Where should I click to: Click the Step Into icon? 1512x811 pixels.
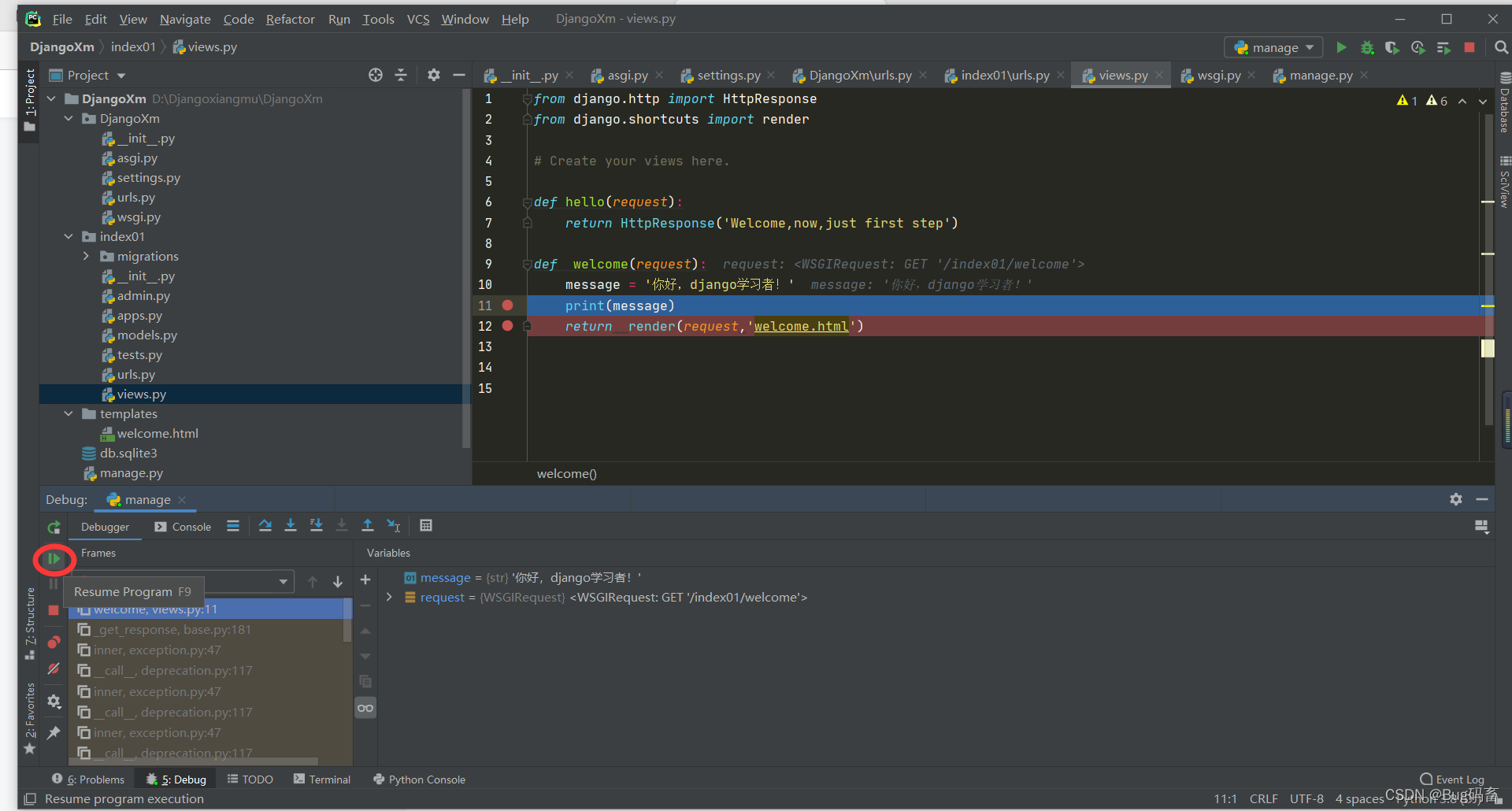coord(291,526)
